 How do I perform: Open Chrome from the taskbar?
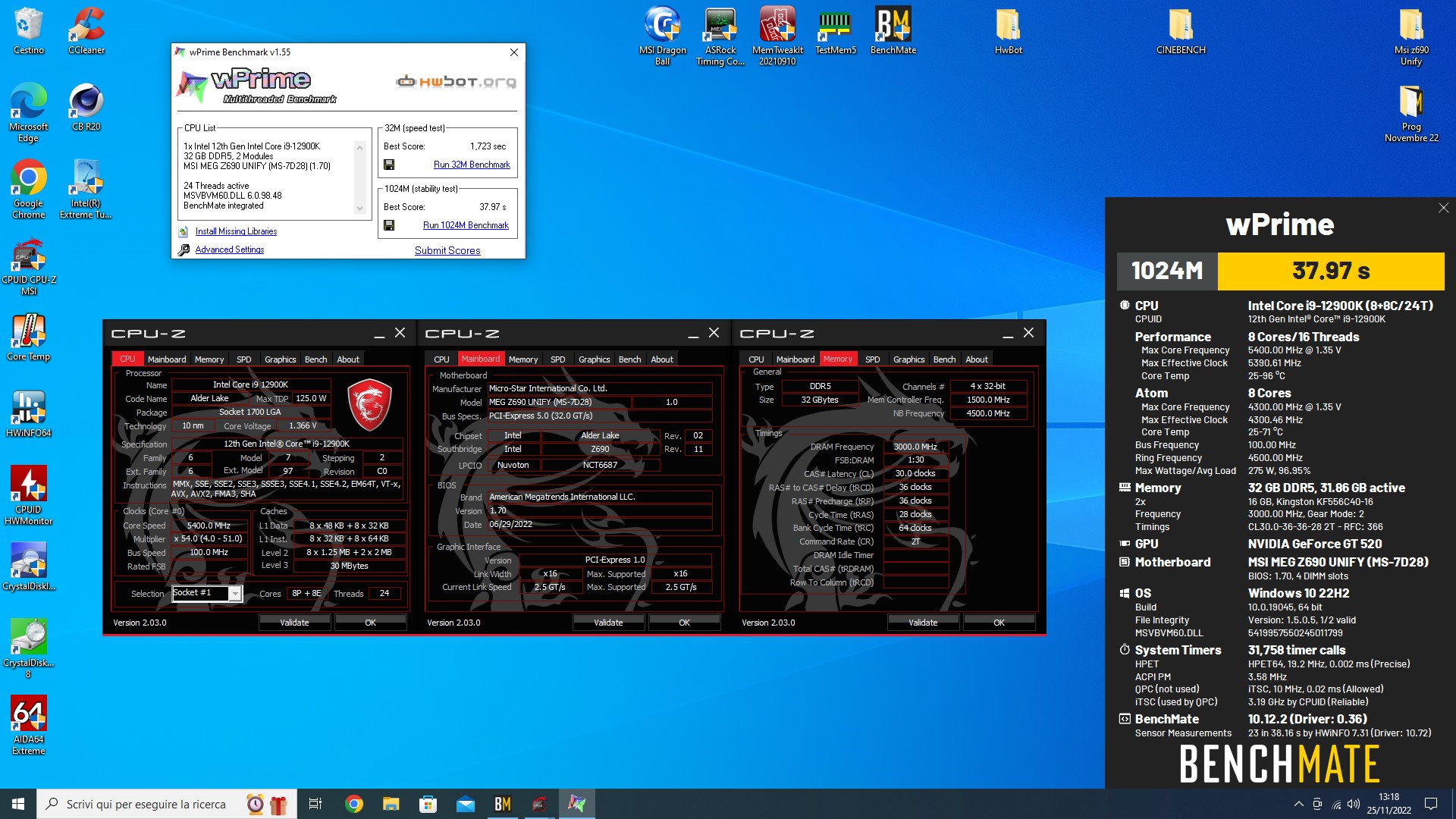[354, 804]
